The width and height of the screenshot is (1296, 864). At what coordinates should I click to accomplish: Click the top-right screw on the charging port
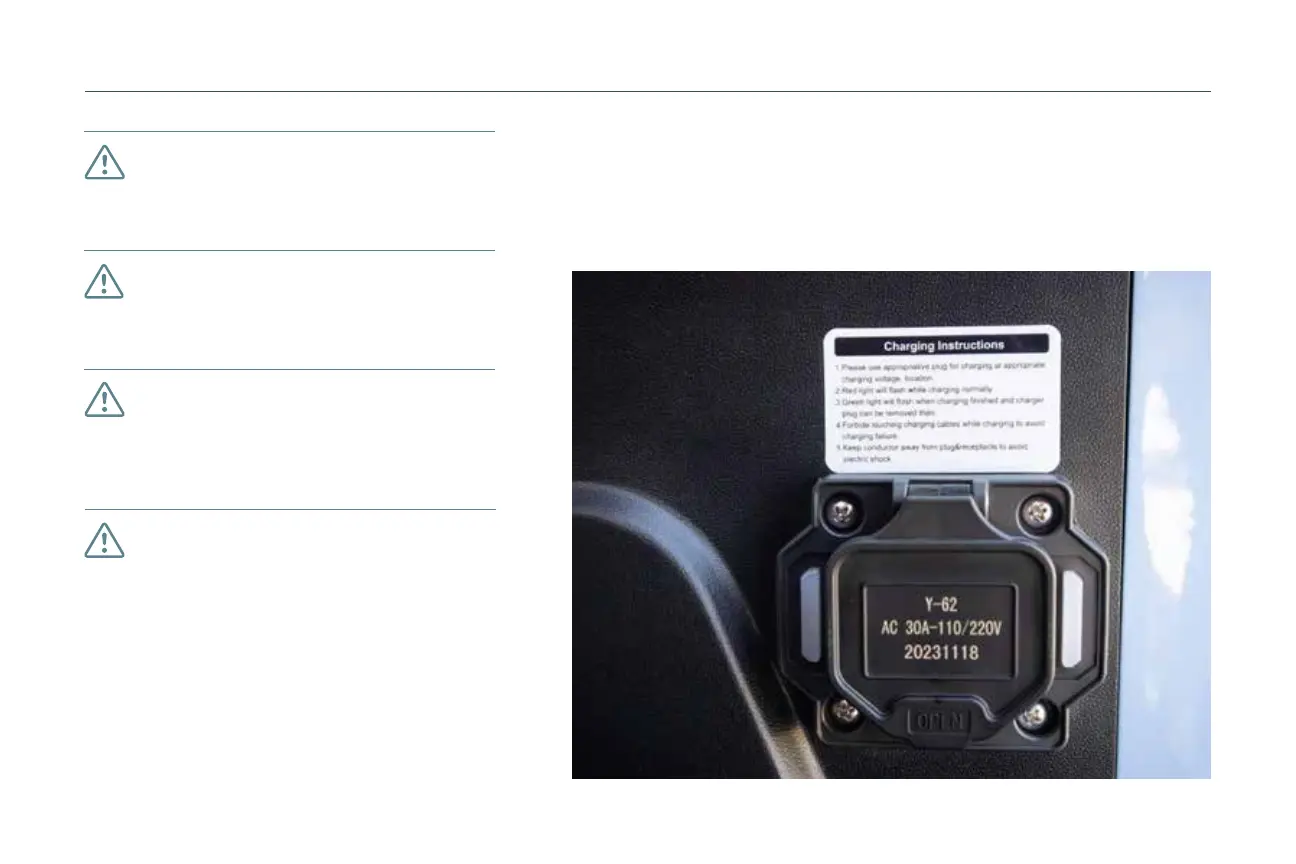pos(1034,515)
